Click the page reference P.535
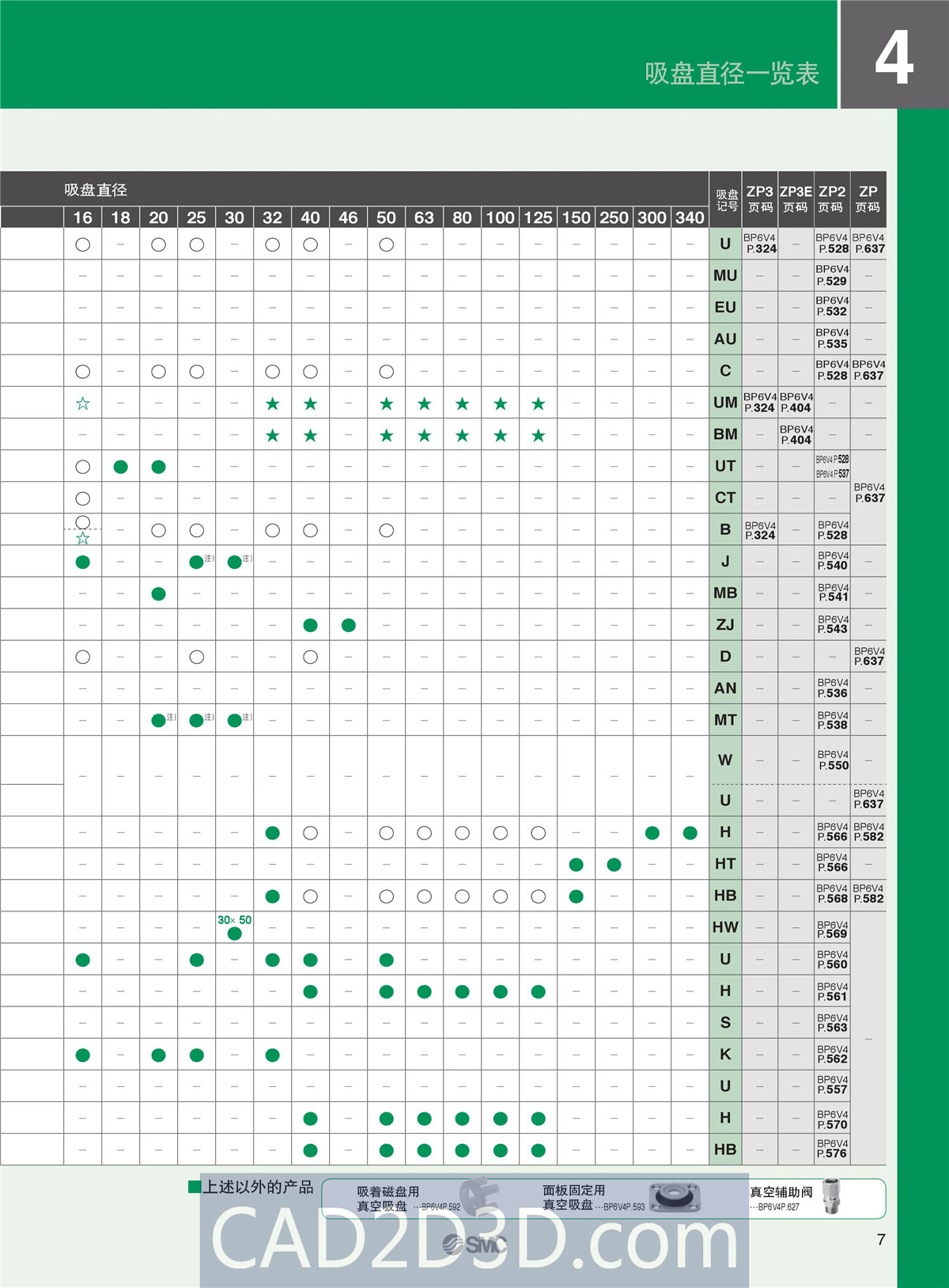The width and height of the screenshot is (949, 1288). click(832, 344)
